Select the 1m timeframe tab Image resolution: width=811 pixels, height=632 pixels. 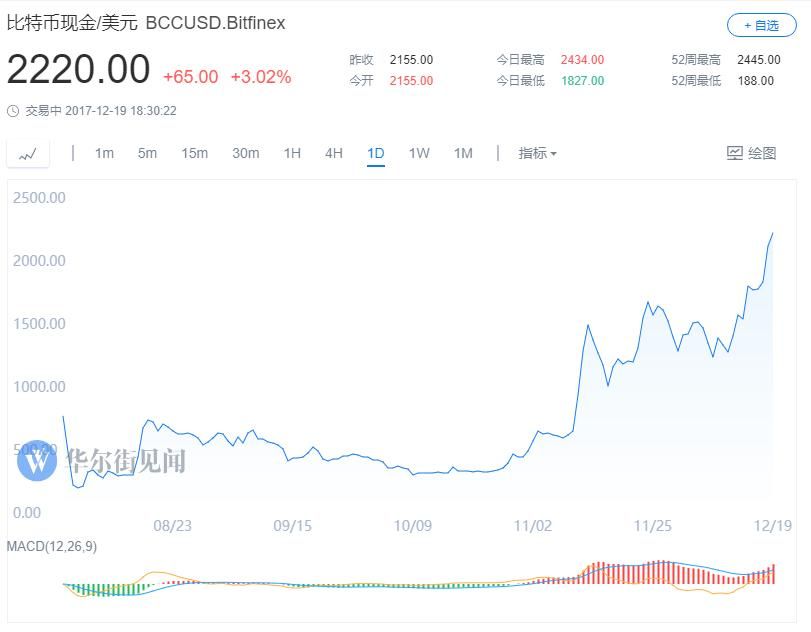tap(104, 153)
